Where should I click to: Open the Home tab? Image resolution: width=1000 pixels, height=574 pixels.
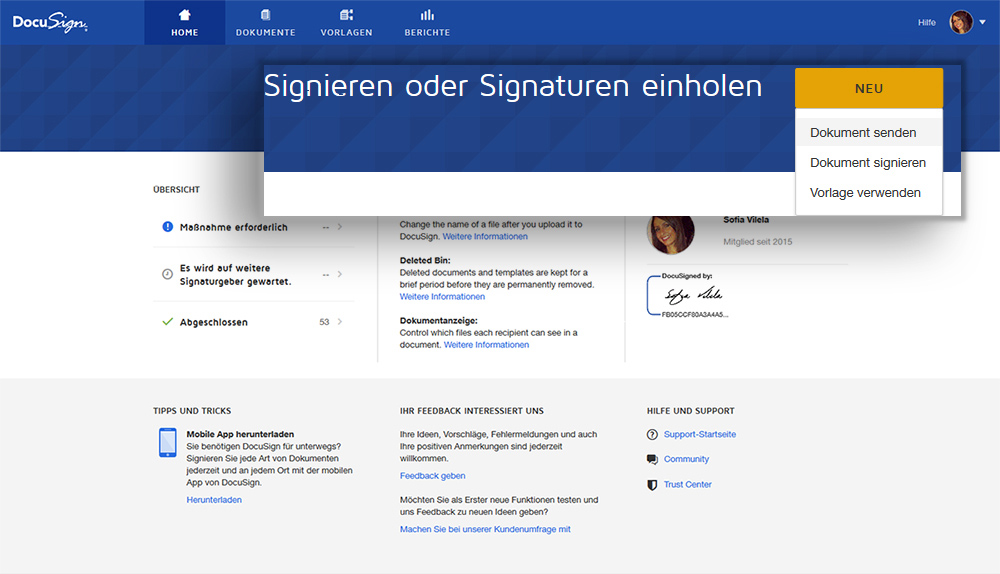point(184,22)
